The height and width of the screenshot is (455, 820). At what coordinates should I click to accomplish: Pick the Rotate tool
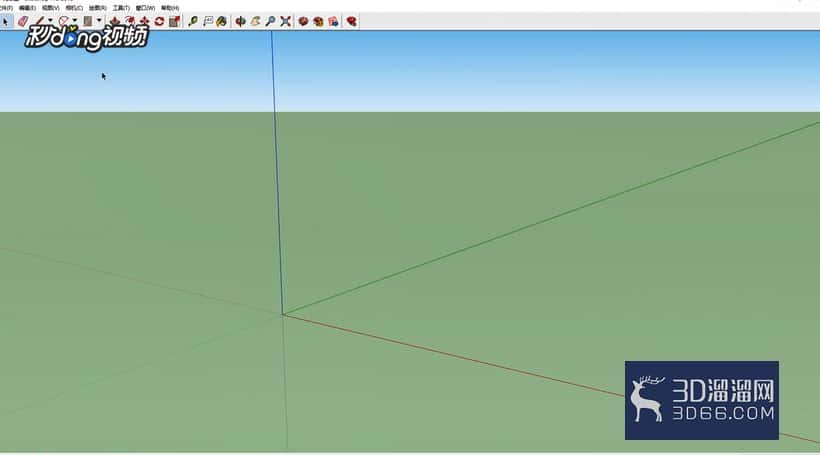coord(160,21)
